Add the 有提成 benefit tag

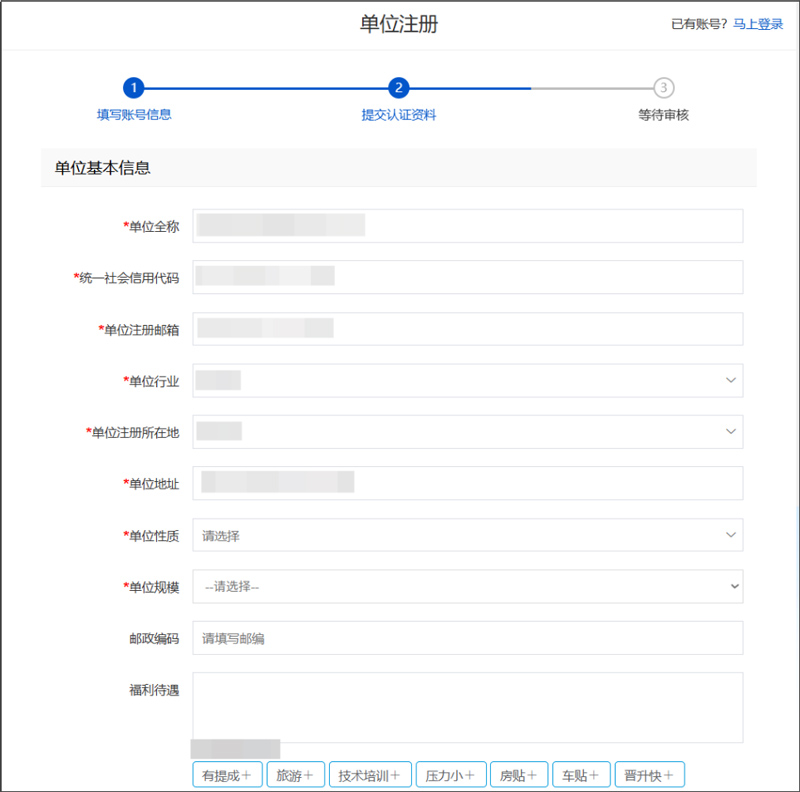coord(227,775)
